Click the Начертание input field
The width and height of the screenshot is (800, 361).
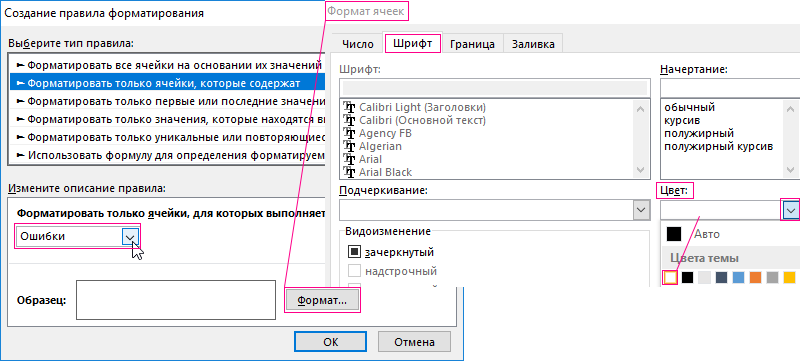(x=730, y=87)
